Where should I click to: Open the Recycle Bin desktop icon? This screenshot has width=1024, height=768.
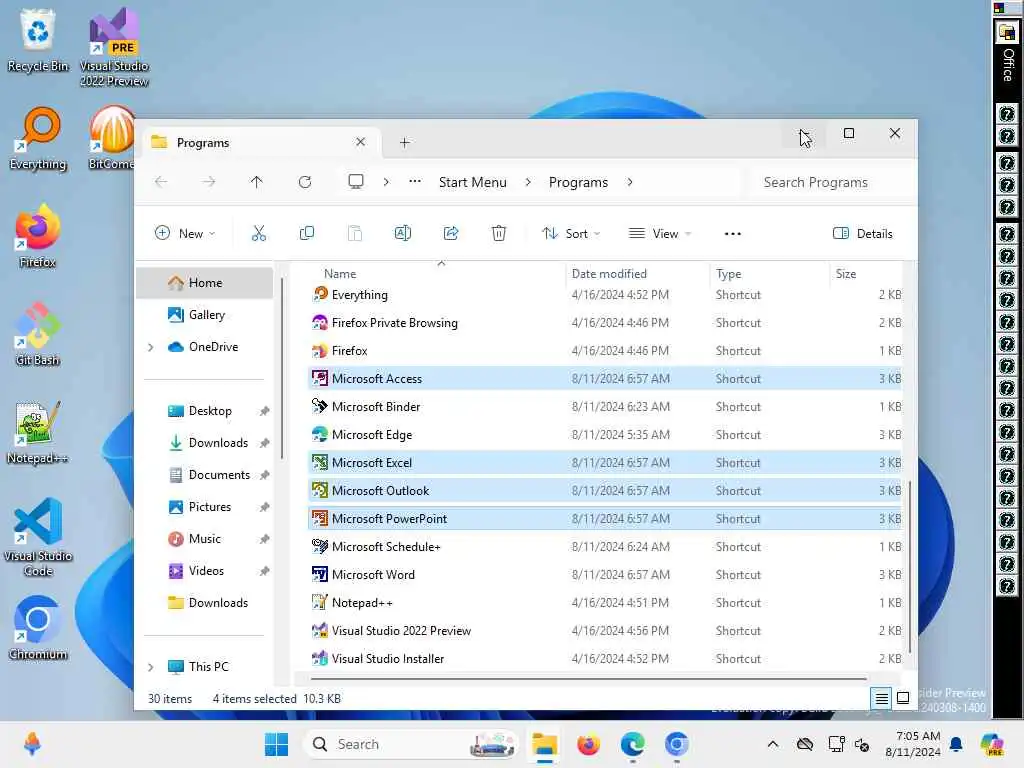(x=38, y=39)
